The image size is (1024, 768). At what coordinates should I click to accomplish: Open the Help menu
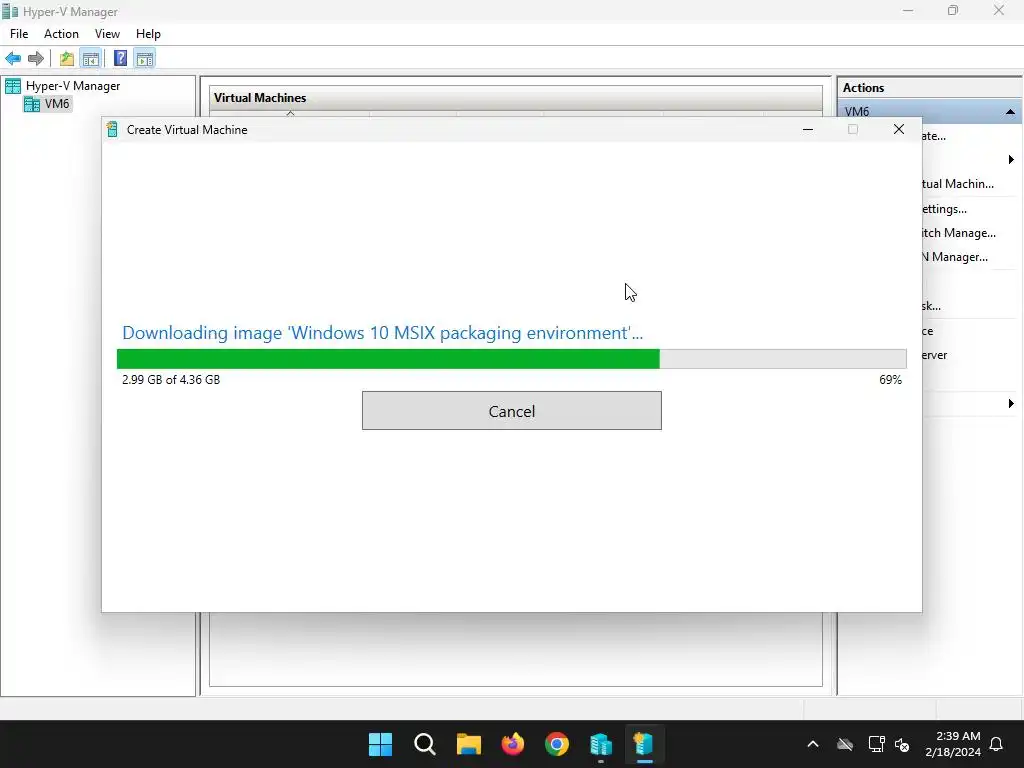pos(148,34)
